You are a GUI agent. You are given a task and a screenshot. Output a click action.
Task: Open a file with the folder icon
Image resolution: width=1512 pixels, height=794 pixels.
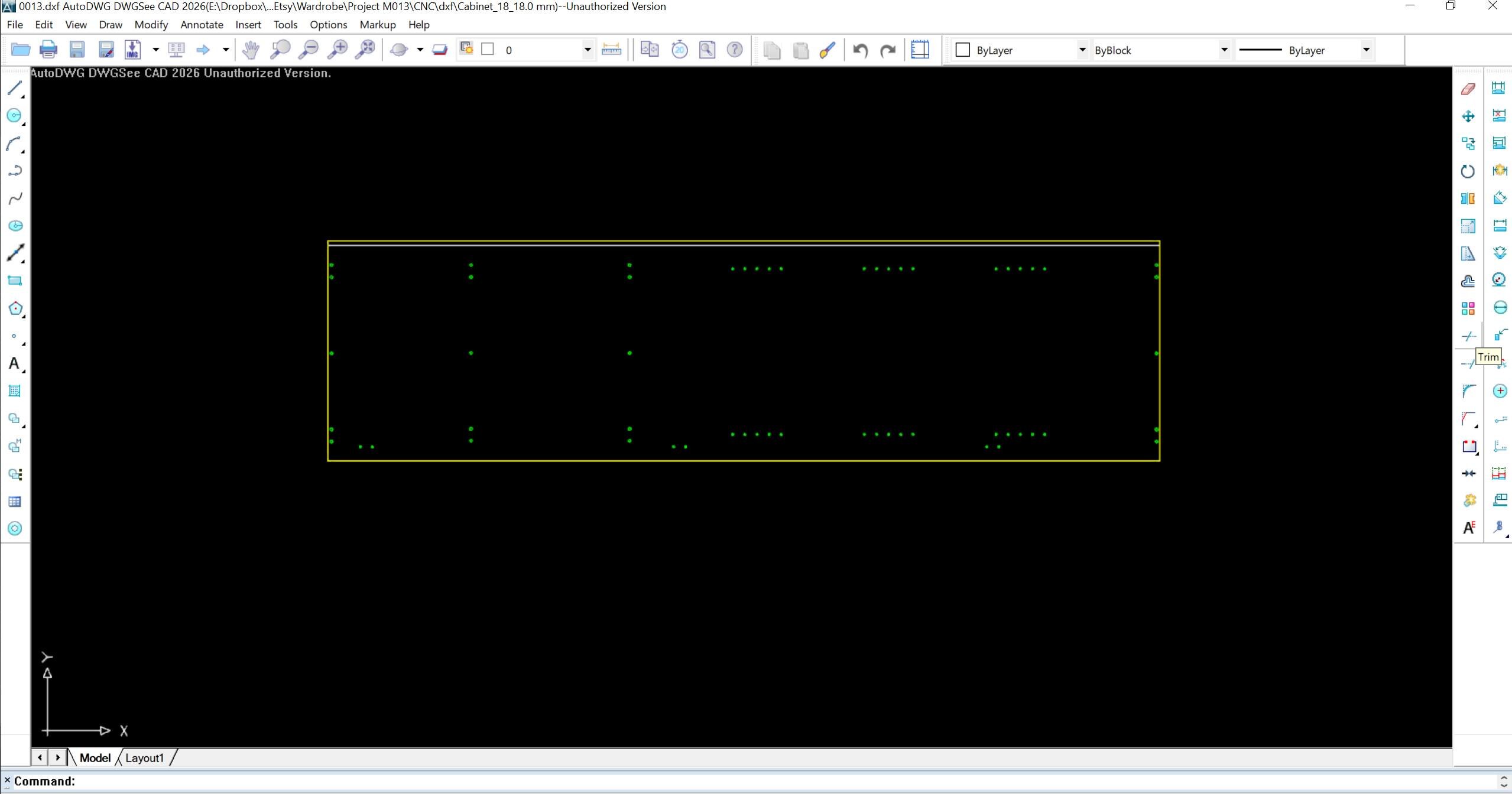21,50
